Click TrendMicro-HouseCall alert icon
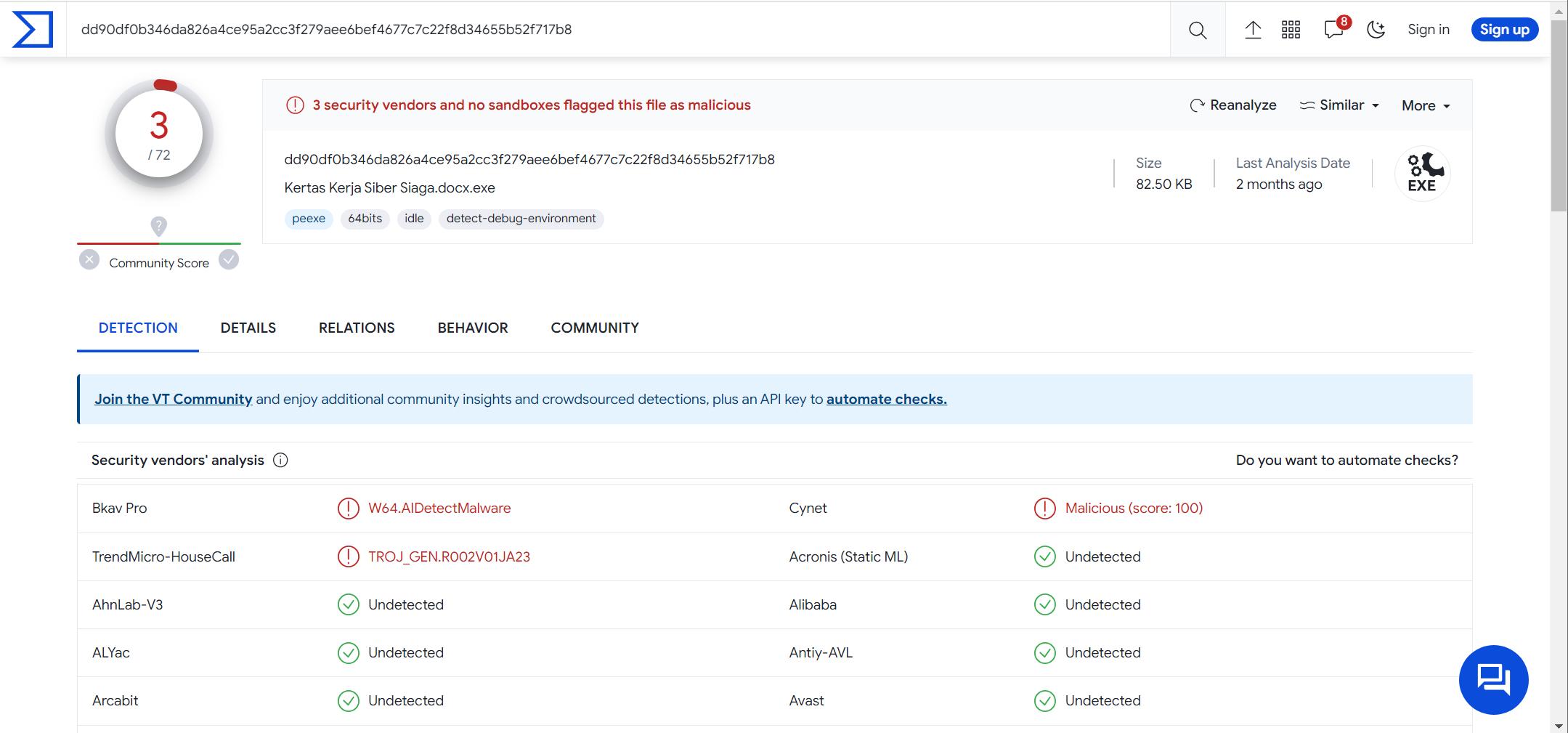Viewport: 1568px width, 733px height. pyautogui.click(x=349, y=556)
